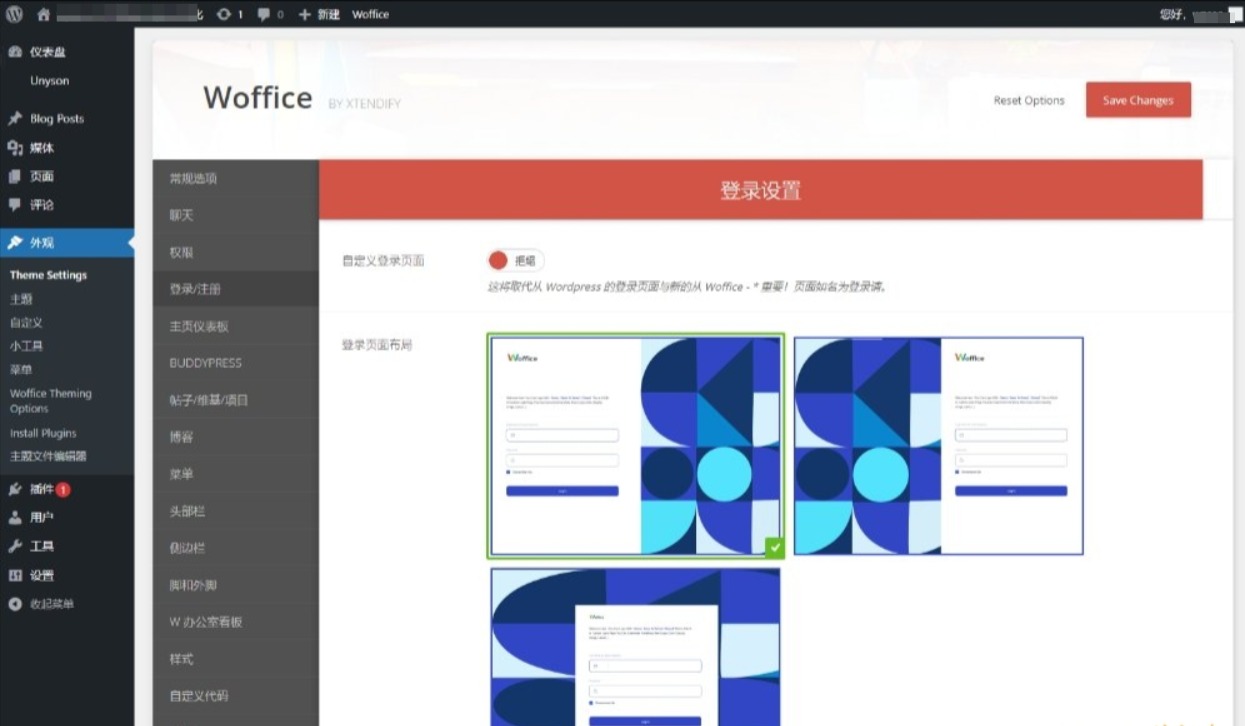This screenshot has width=1245, height=726.
Task: Open the BUDDYPRESS settings tab
Action: coord(236,363)
